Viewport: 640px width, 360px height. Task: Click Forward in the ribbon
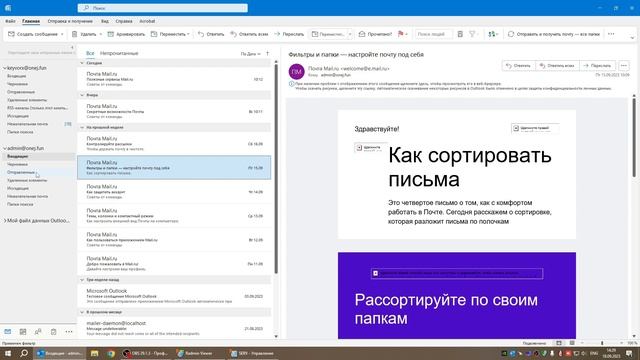[289, 34]
